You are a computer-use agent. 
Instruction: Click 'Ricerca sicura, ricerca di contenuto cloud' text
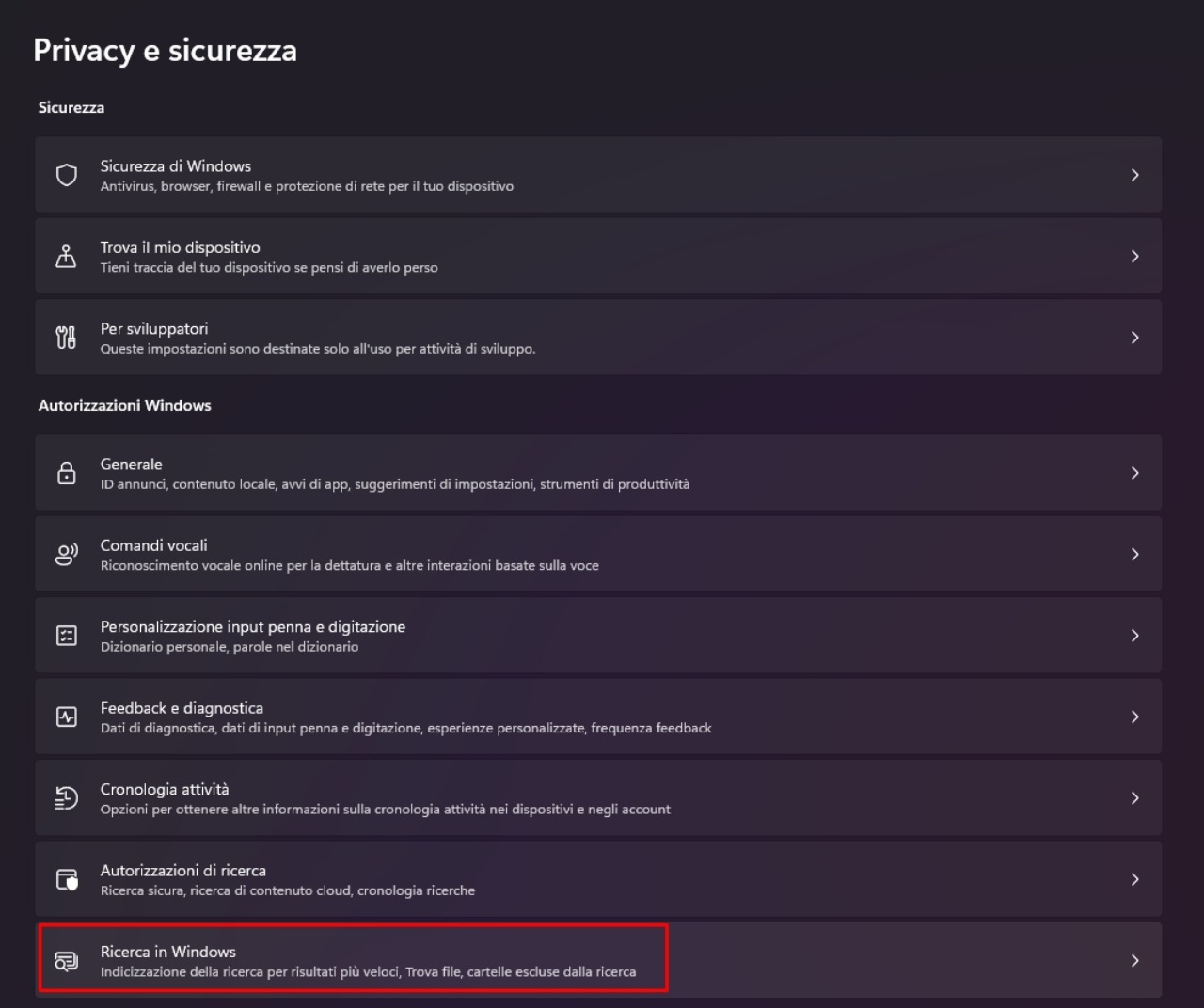tap(288, 890)
